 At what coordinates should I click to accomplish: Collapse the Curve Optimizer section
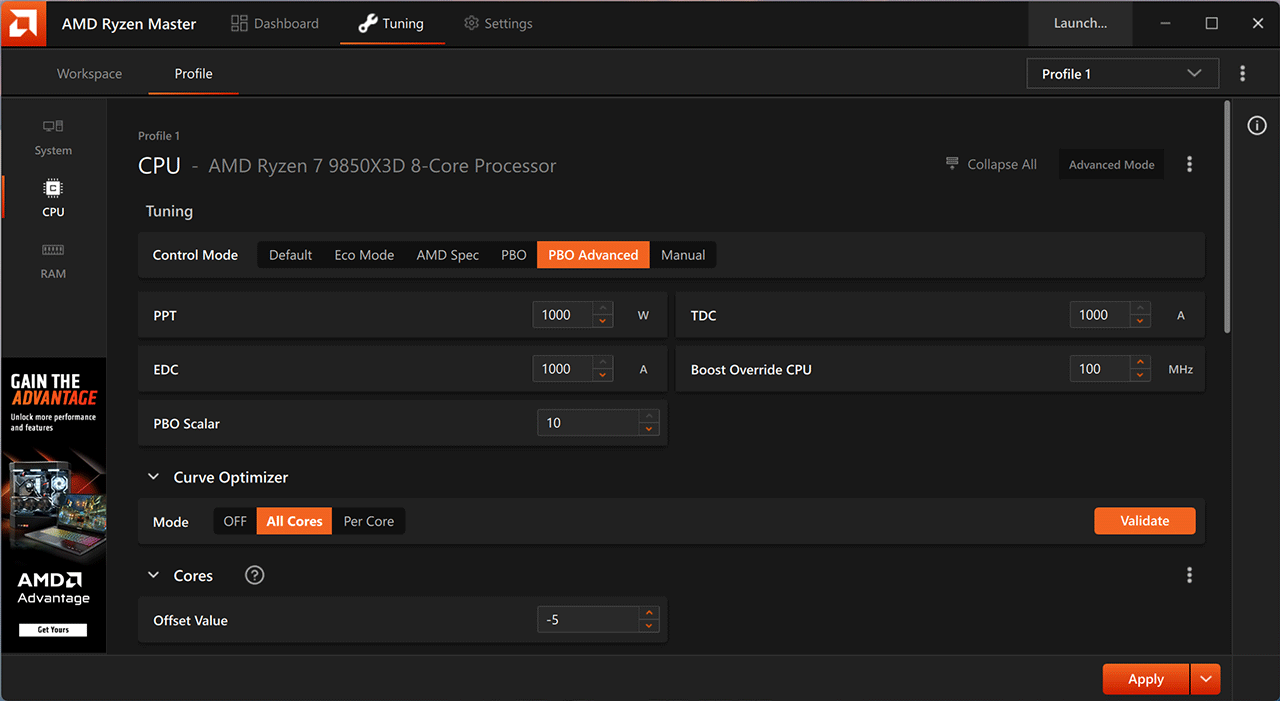[154, 477]
